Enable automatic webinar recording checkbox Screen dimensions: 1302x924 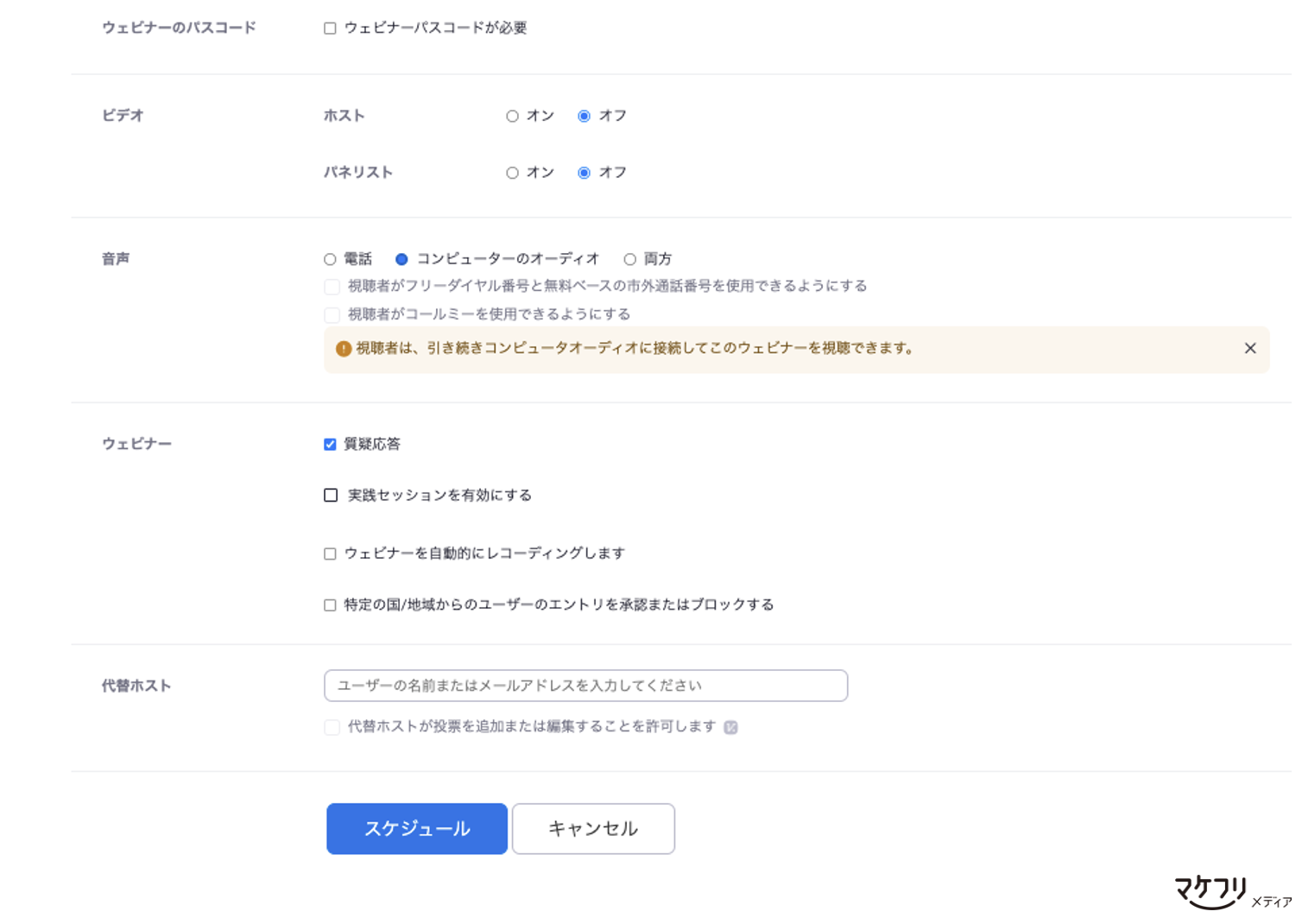pyautogui.click(x=330, y=554)
